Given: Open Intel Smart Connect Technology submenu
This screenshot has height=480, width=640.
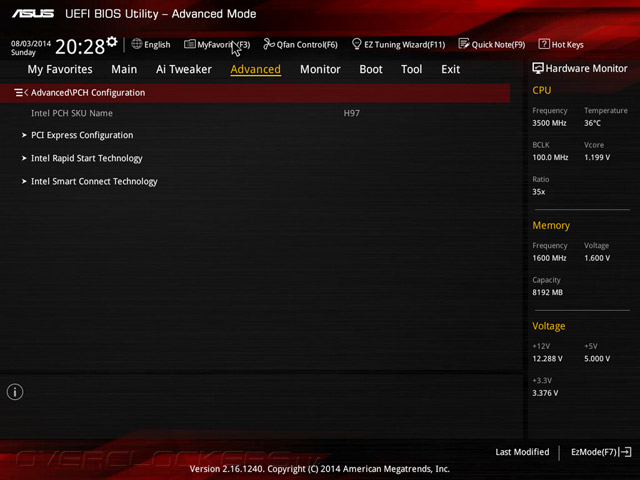Looking at the screenshot, I should (94, 182).
